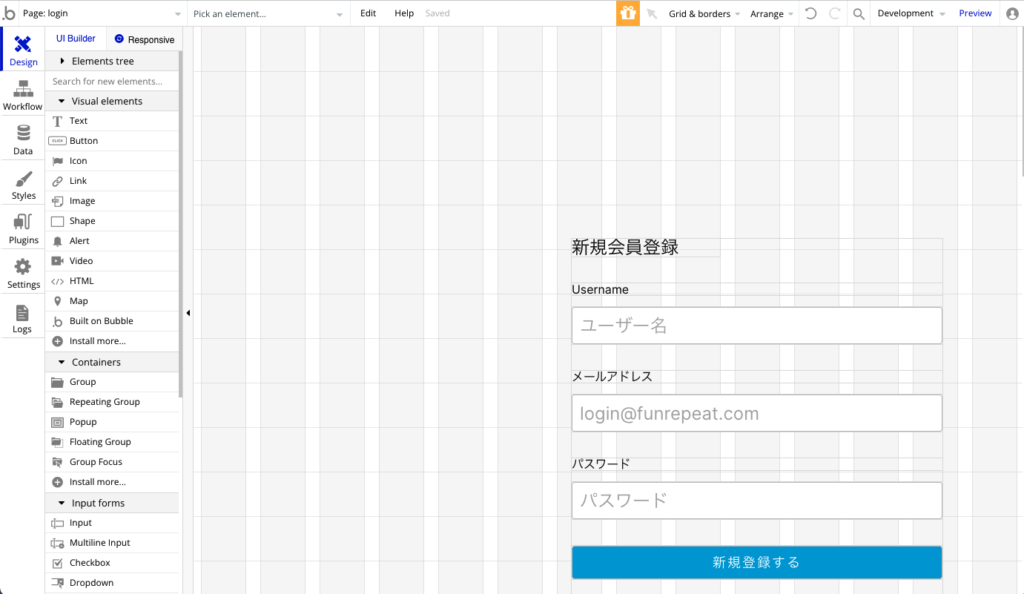Collapse the Input forms section
This screenshot has width=1024, height=594.
point(112,503)
